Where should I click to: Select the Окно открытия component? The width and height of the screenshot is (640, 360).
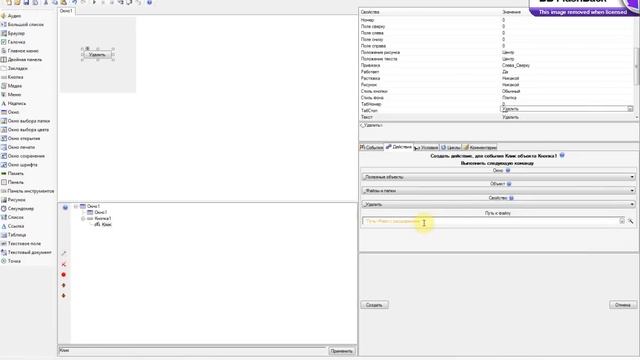[x=20, y=139]
